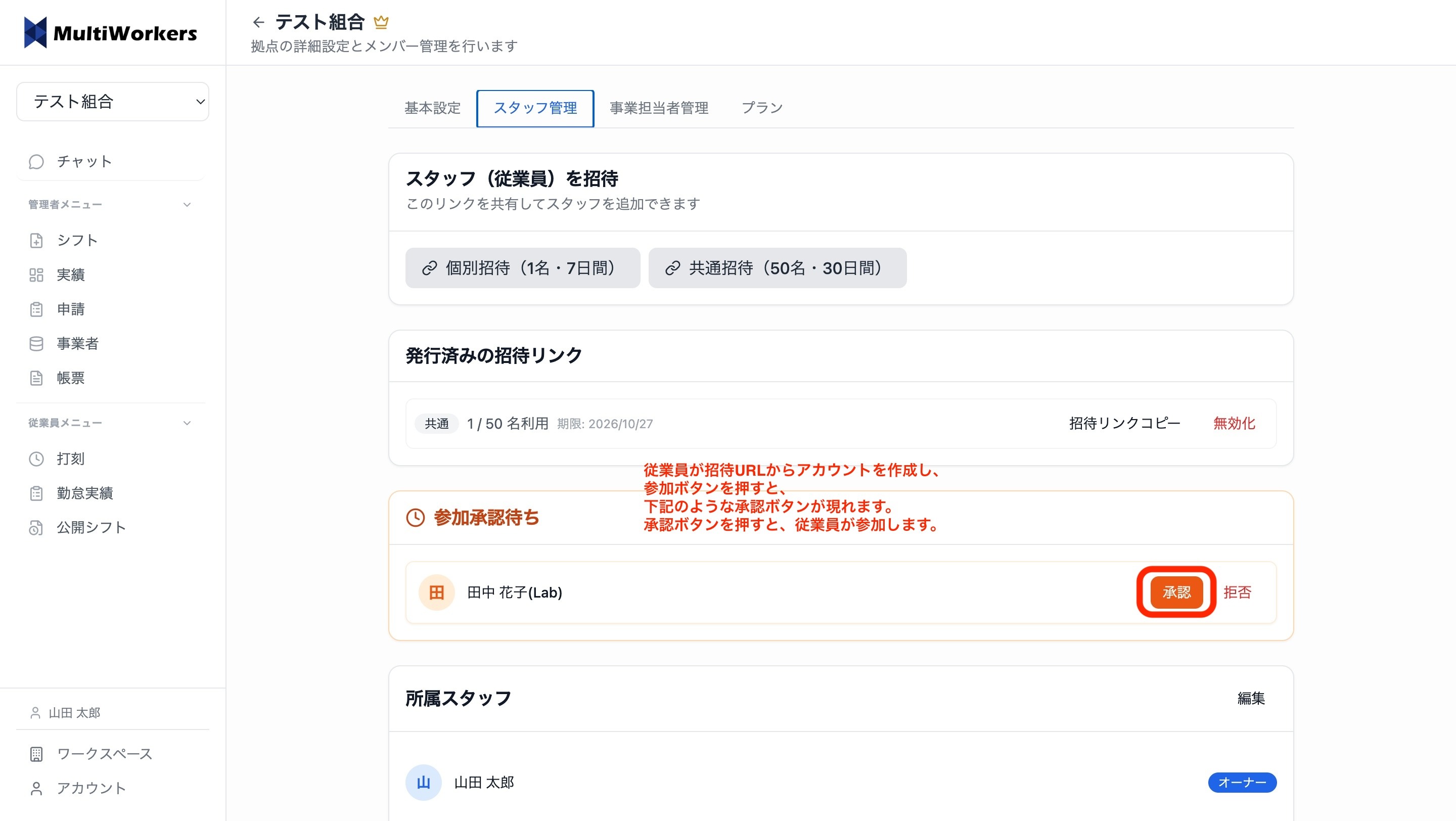Screen dimensions: 1456x821
Task: Click the back arrow beside テスト組合
Action: click(x=258, y=22)
